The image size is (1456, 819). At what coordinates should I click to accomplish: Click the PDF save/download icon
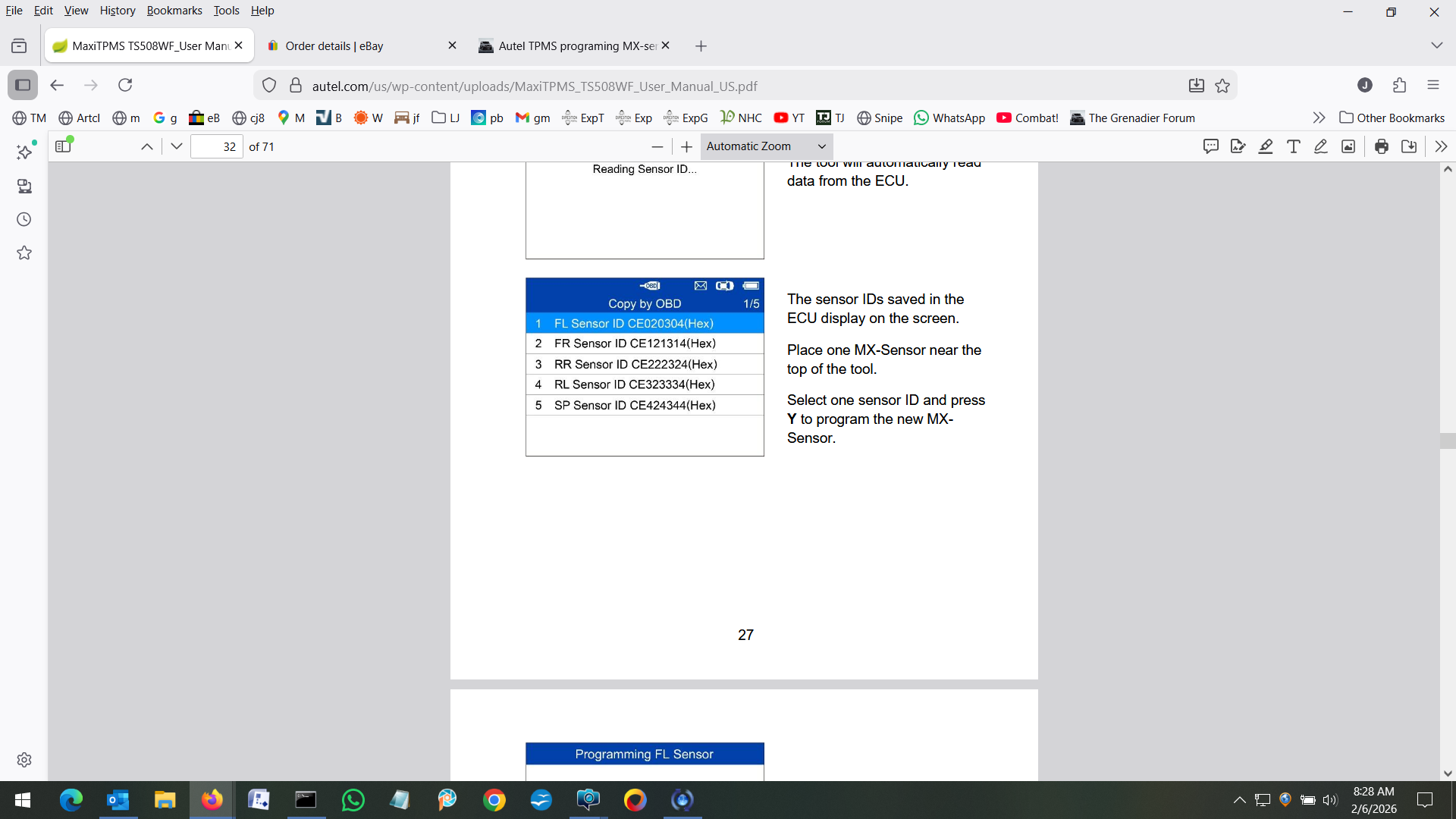pyautogui.click(x=1409, y=146)
